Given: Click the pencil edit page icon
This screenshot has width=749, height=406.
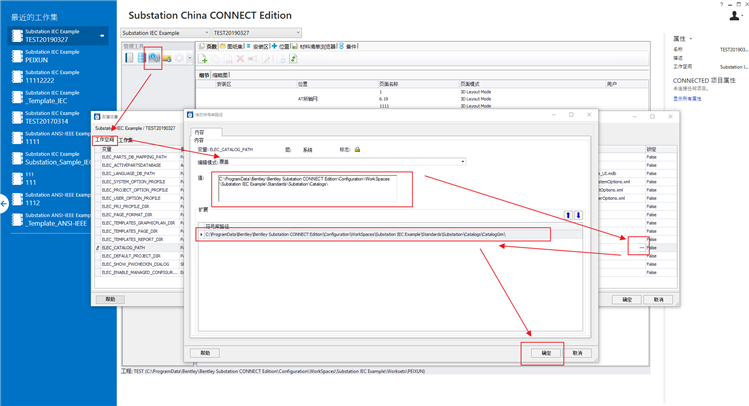Looking at the screenshot, I should pos(266,59).
